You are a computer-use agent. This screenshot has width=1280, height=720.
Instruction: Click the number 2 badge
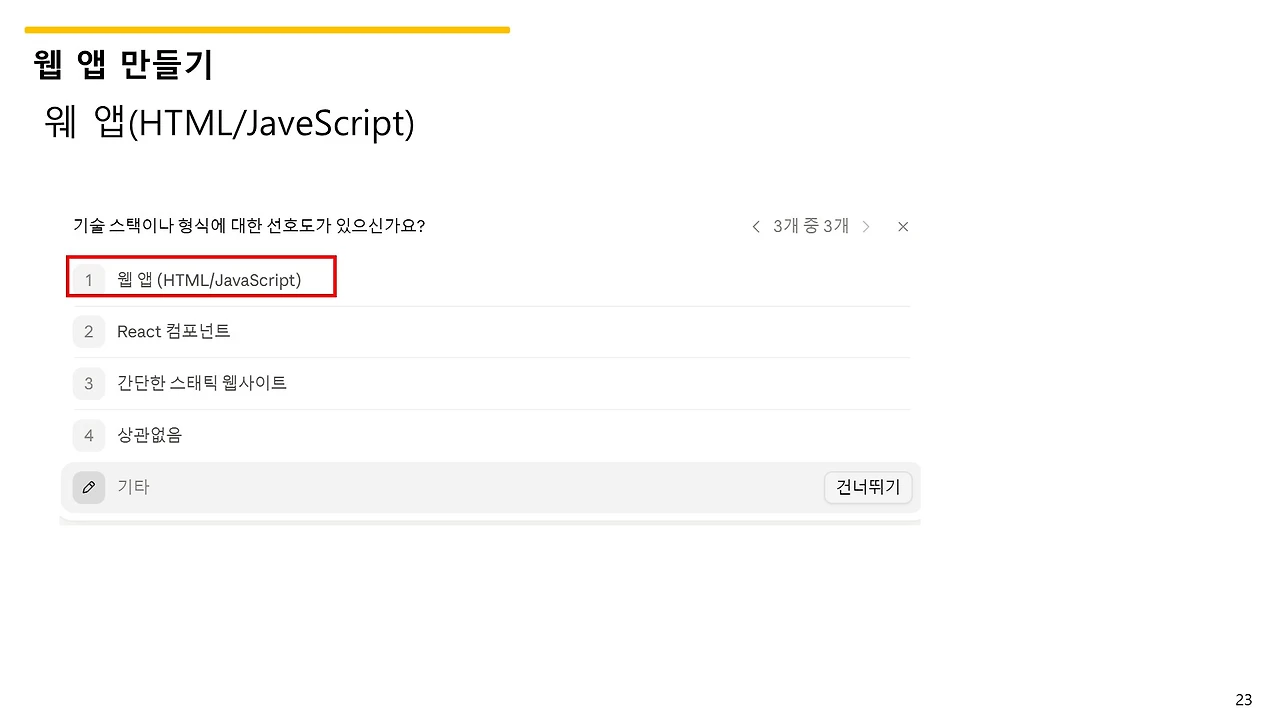click(89, 331)
